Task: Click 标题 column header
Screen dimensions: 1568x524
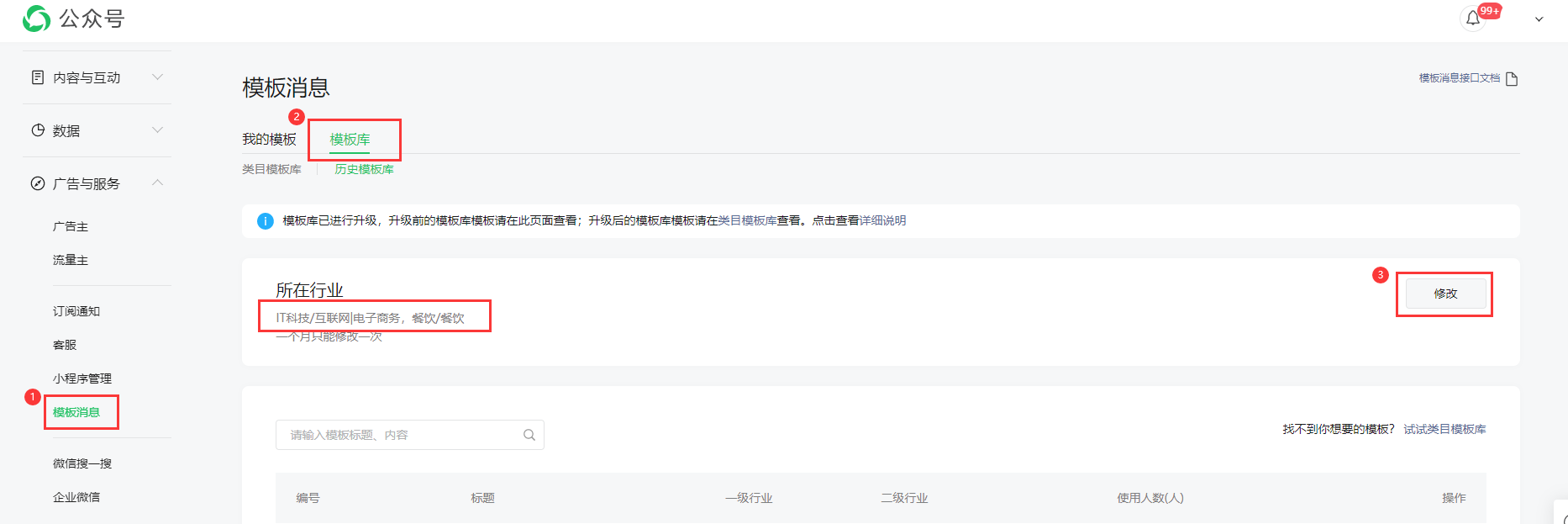Action: [483, 498]
